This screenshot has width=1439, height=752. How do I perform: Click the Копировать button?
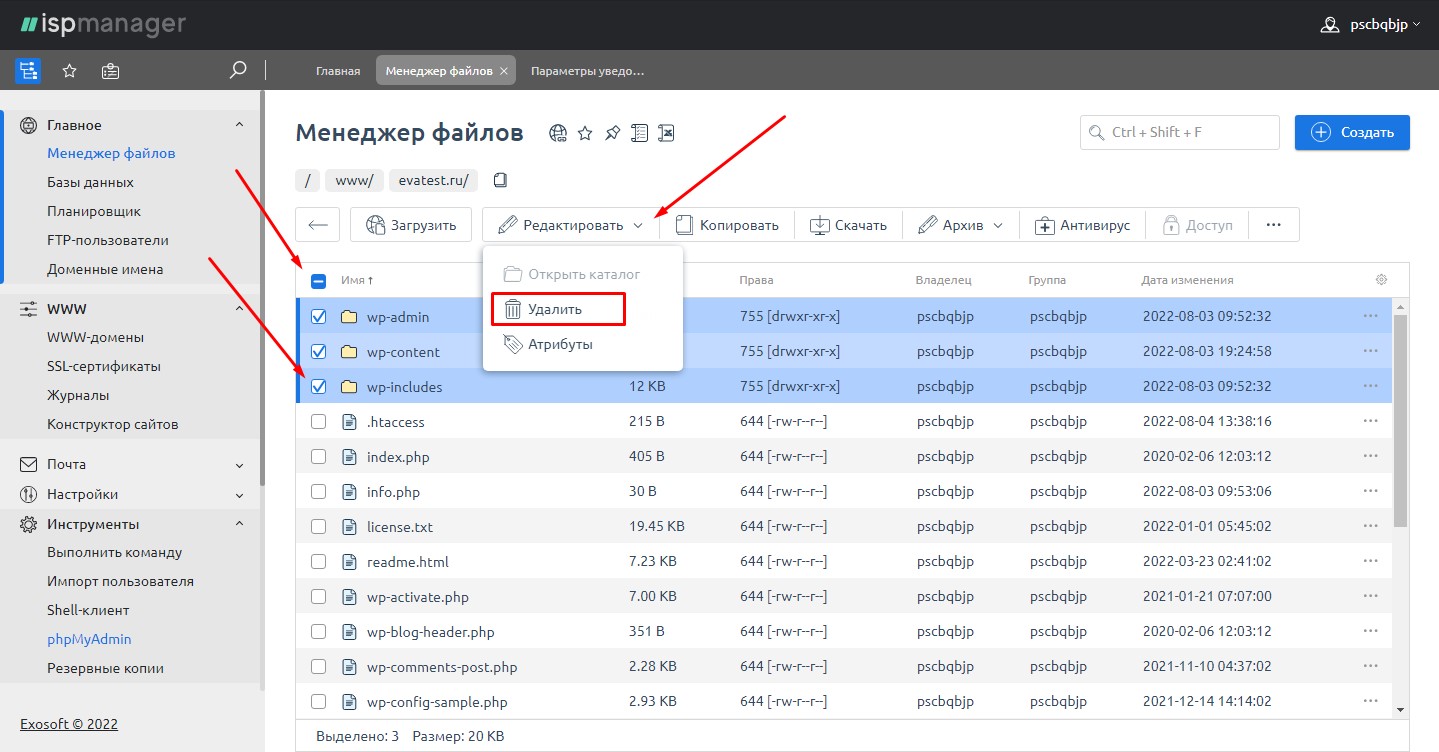click(x=727, y=225)
